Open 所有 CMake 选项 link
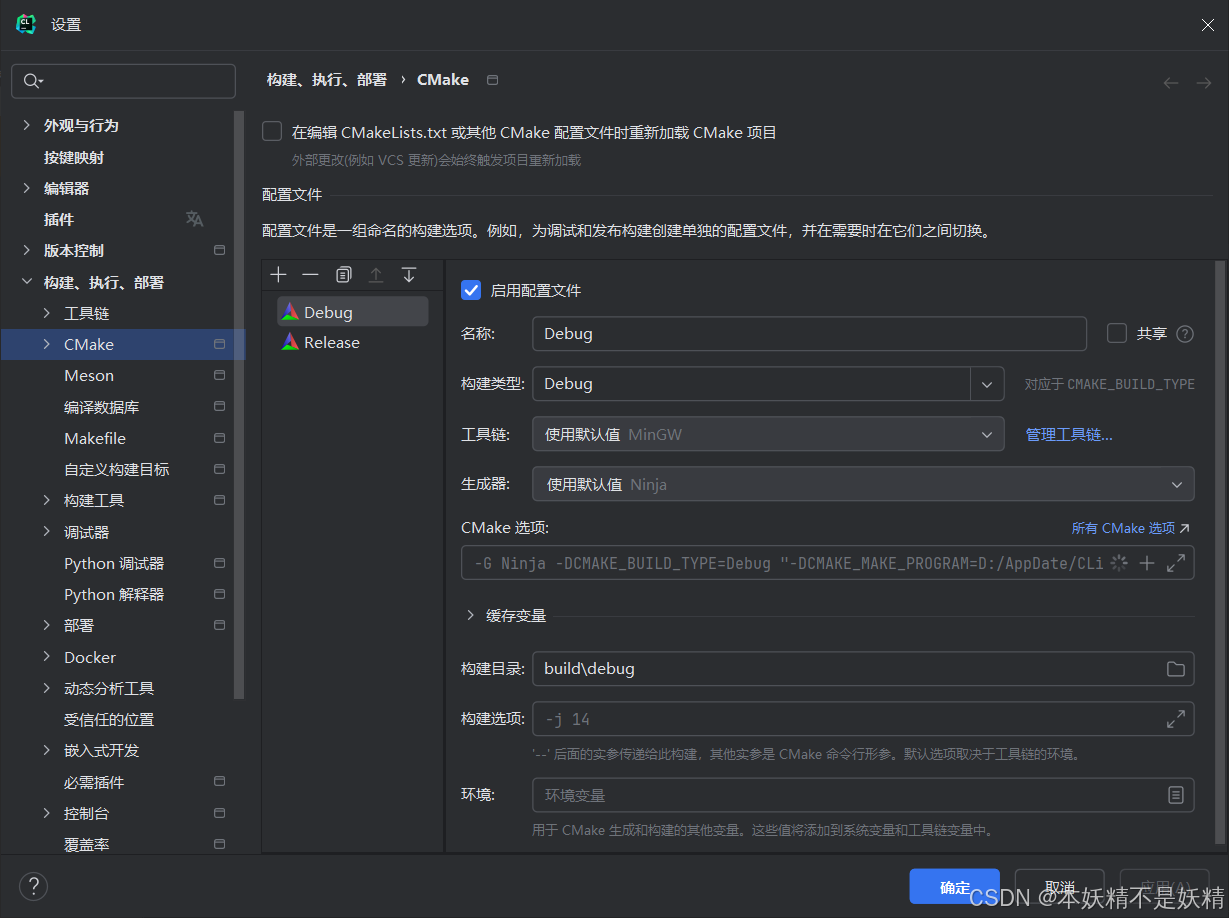 pos(1131,527)
